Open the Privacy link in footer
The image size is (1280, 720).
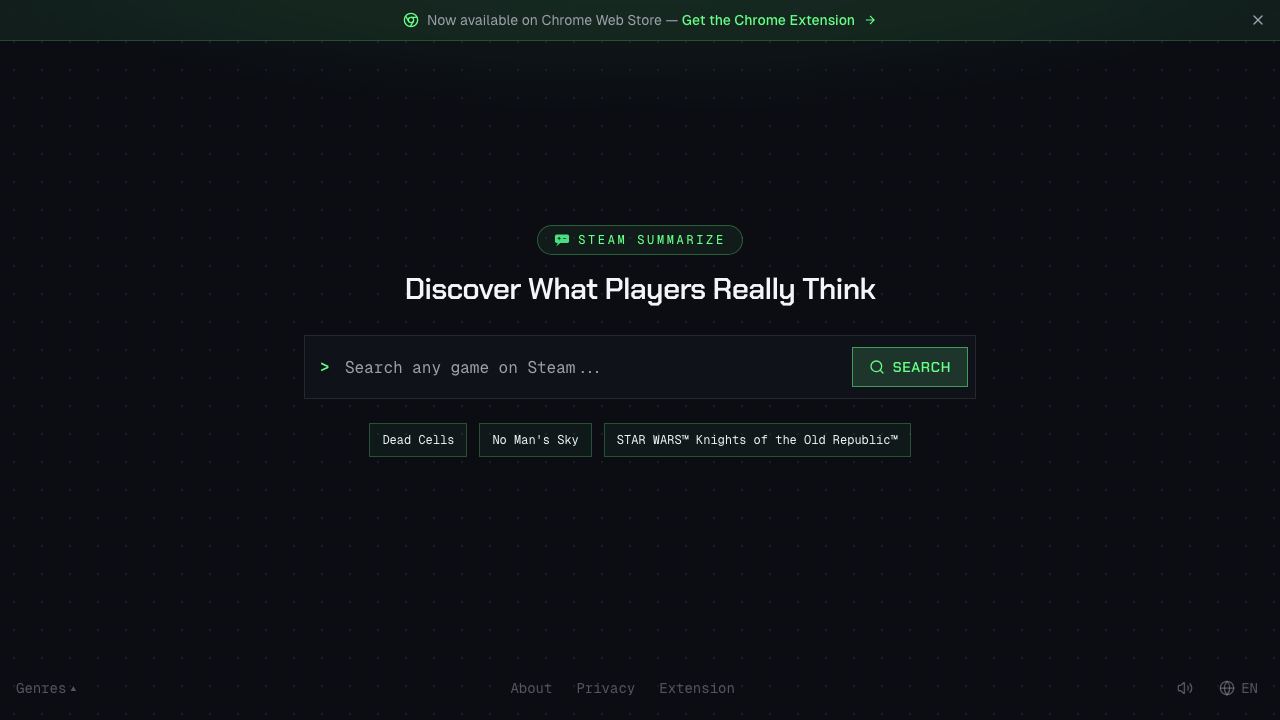tap(606, 688)
